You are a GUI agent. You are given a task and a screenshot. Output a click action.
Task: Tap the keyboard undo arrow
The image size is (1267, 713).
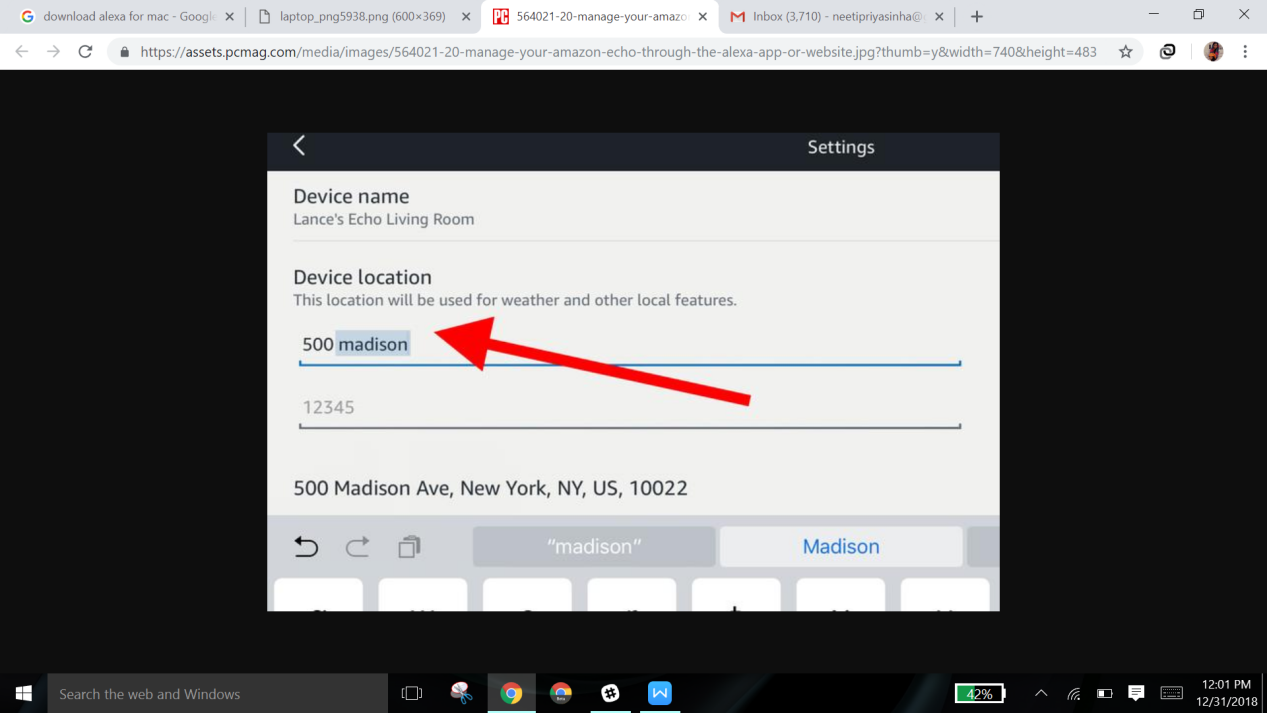click(306, 547)
